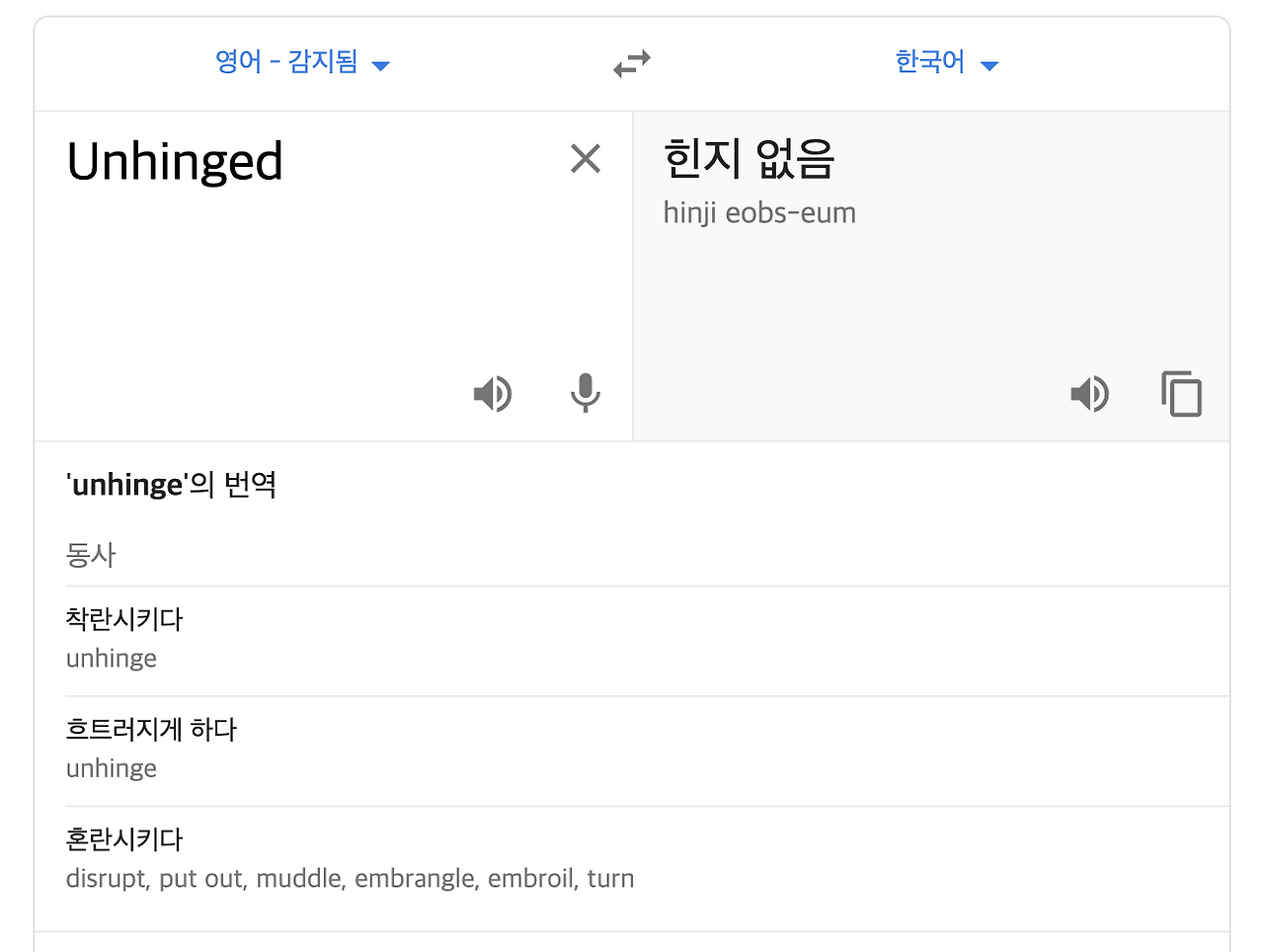Click the translated text 힌지 없음
Image resolution: width=1264 pixels, height=952 pixels.
point(749,159)
